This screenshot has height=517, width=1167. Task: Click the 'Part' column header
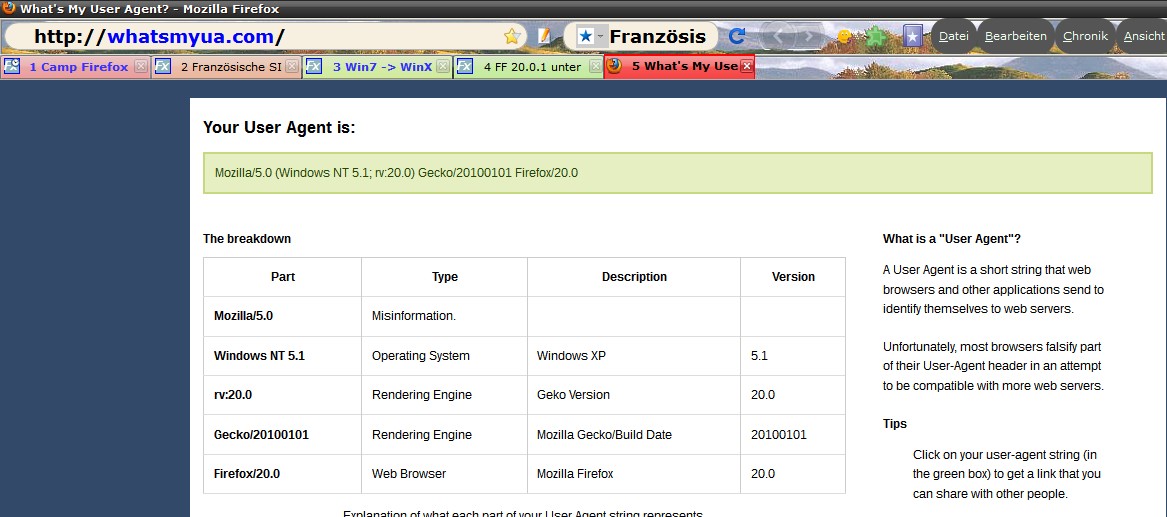click(283, 277)
